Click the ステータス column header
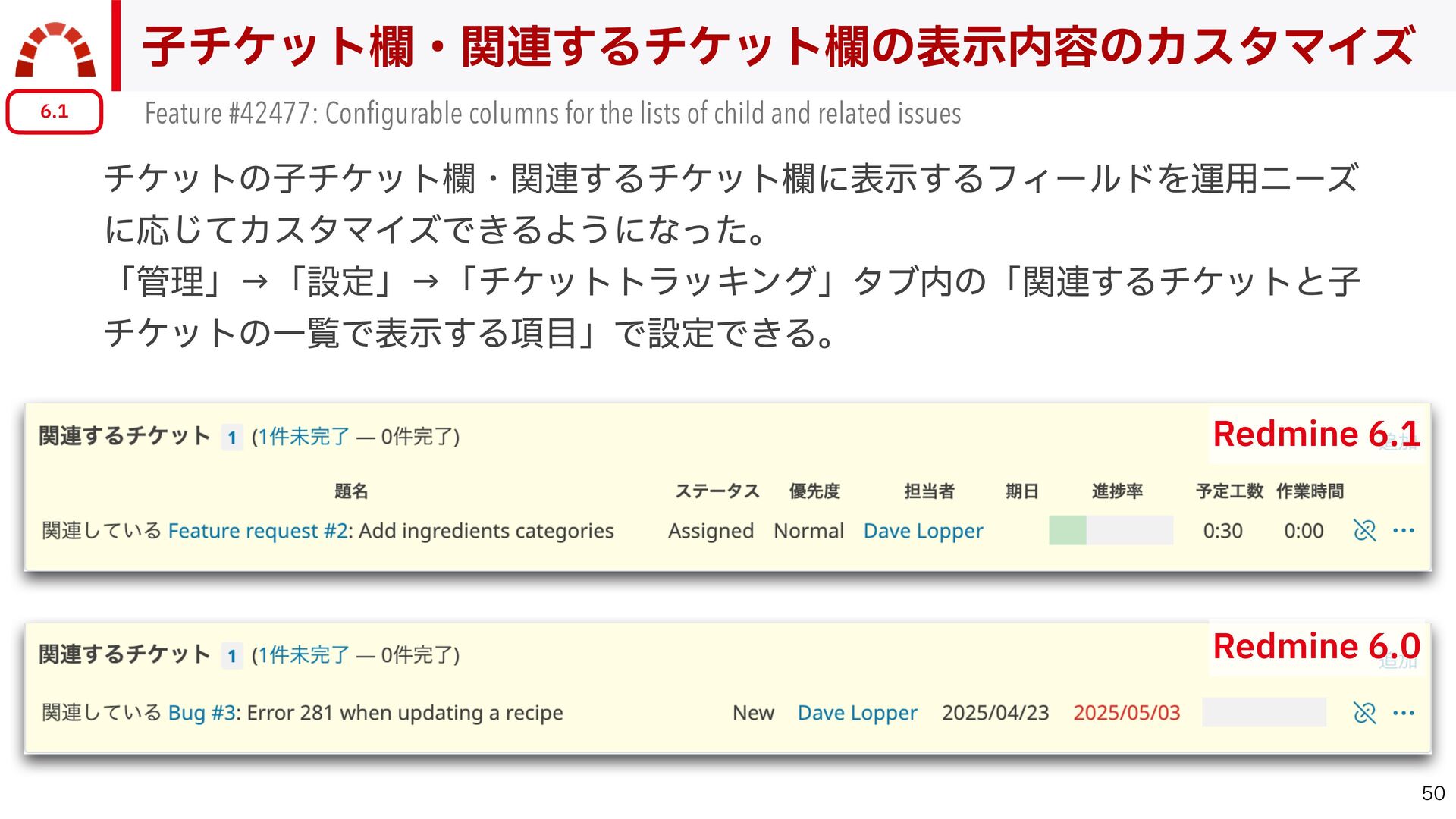 point(717,491)
